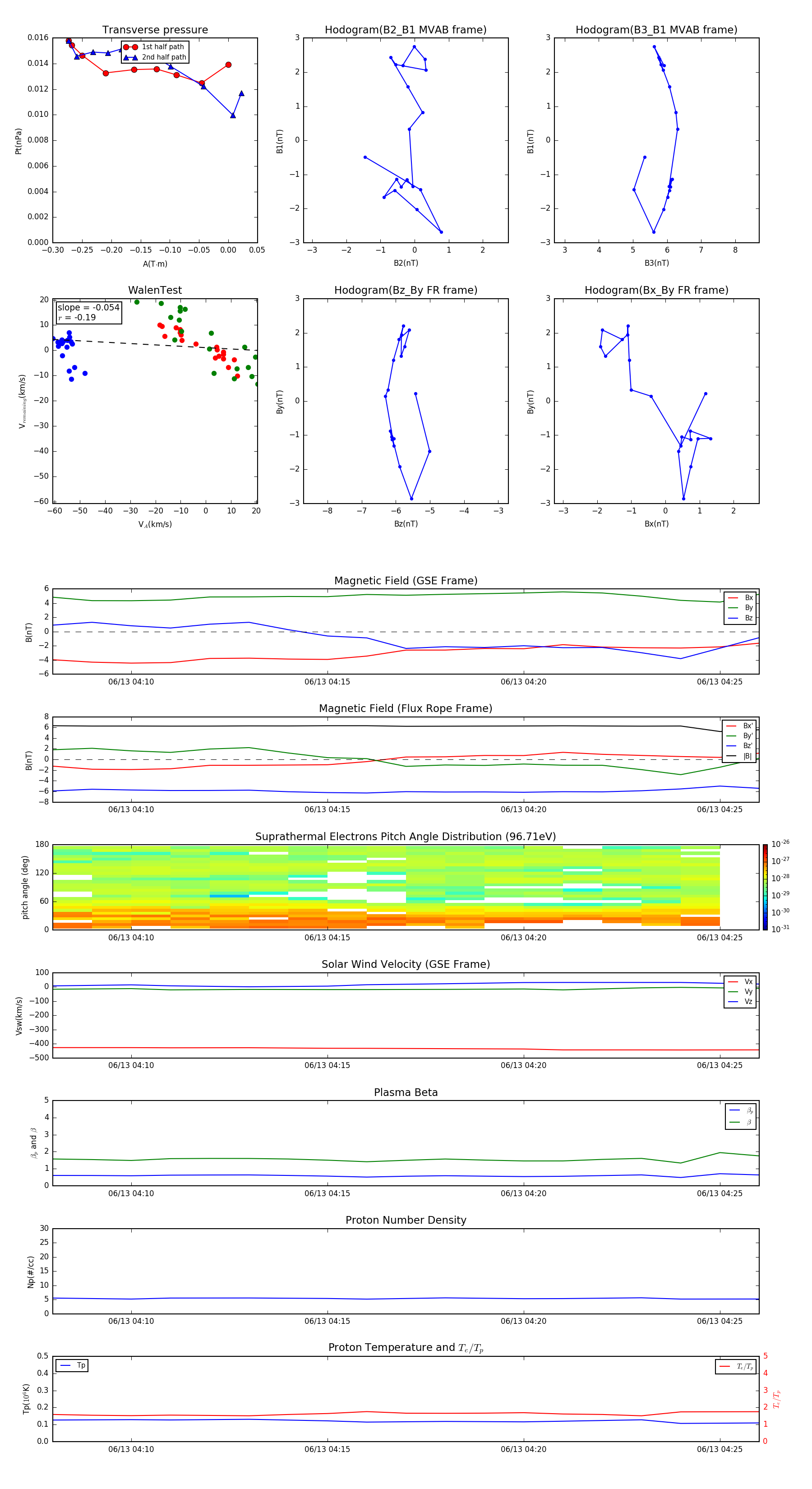This screenshot has width=812, height=1489.
Task: Click the Np(#/cc) axis label
Action: [x=31, y=1272]
